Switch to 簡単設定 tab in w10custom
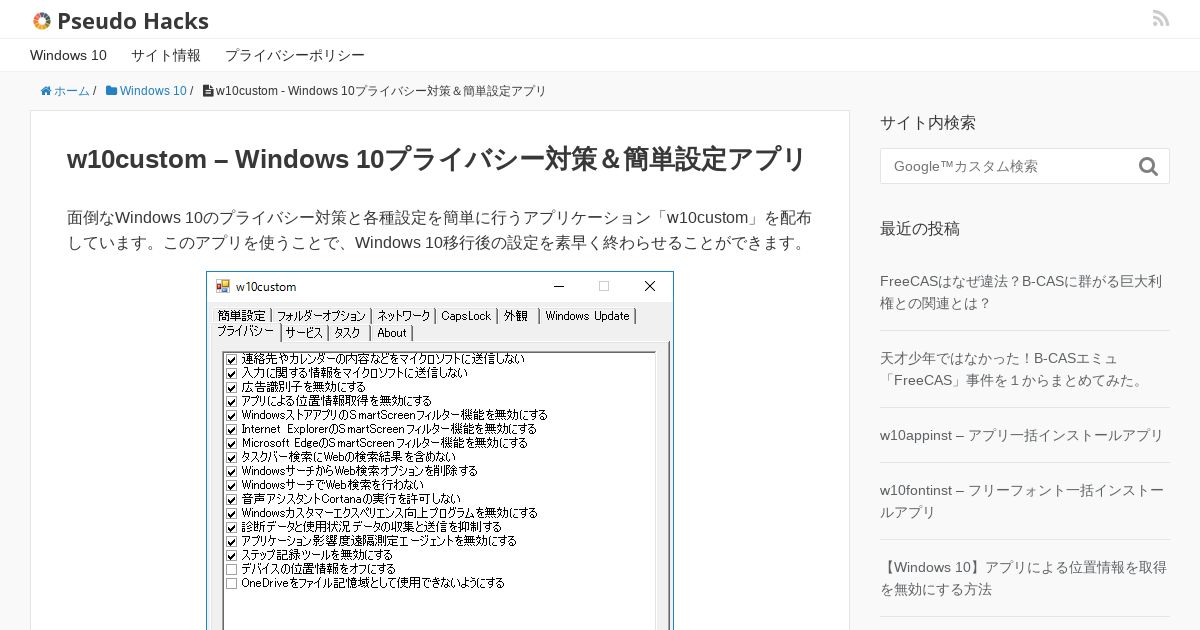 coord(242,316)
